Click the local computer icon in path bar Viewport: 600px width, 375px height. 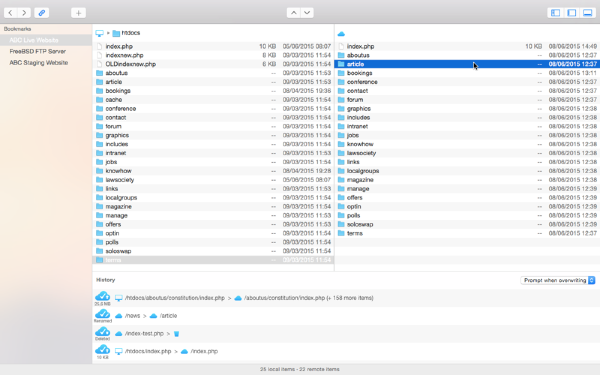point(99,33)
